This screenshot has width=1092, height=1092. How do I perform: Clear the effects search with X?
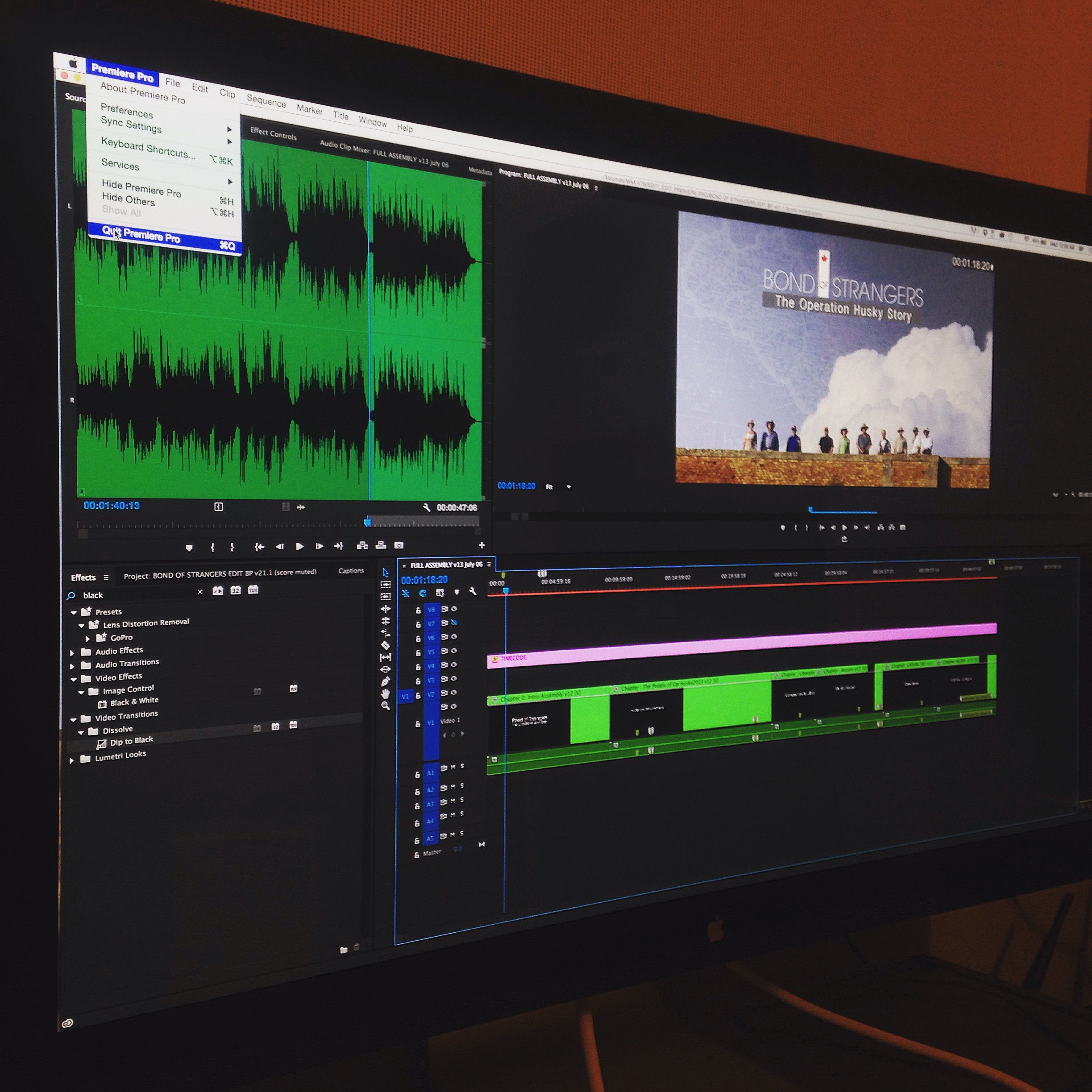[199, 592]
